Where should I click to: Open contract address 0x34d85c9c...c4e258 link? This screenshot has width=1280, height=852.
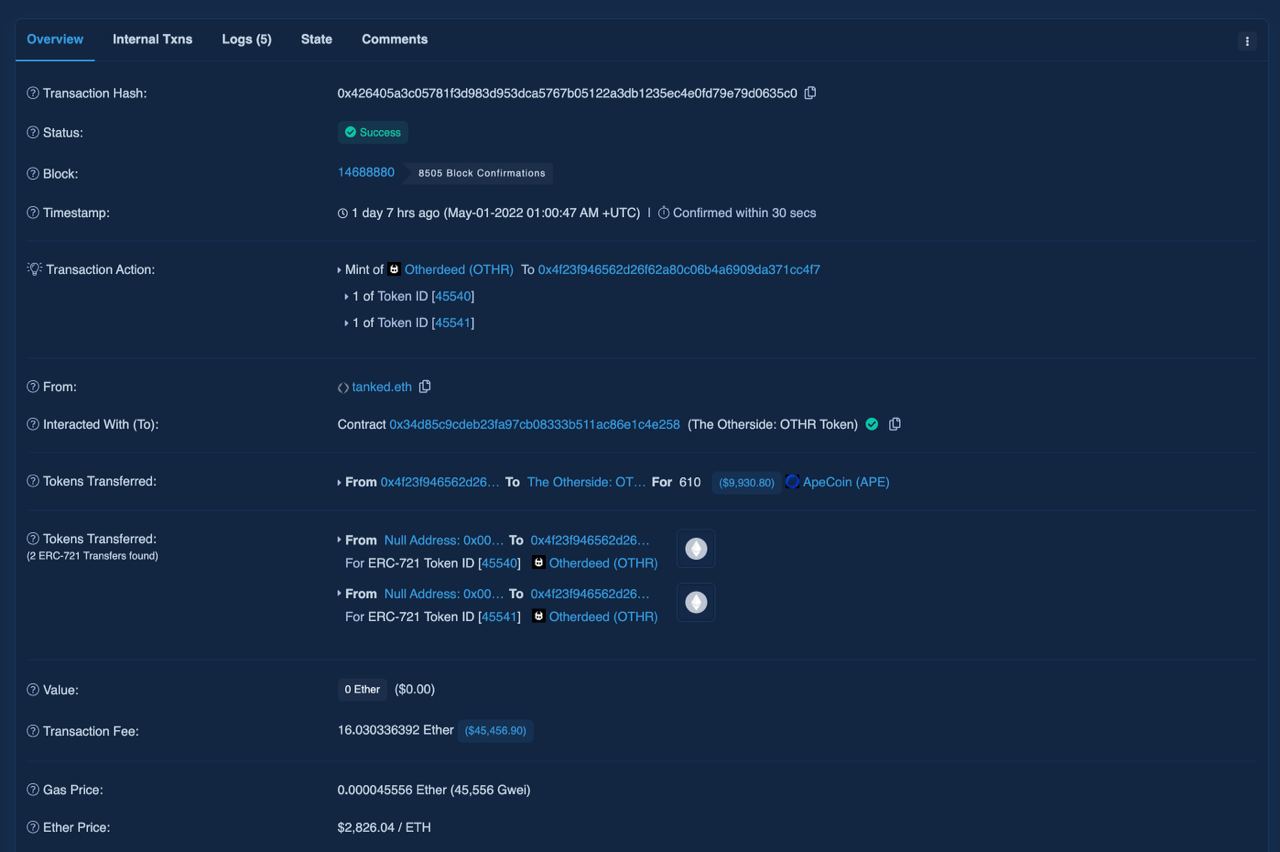click(535, 424)
